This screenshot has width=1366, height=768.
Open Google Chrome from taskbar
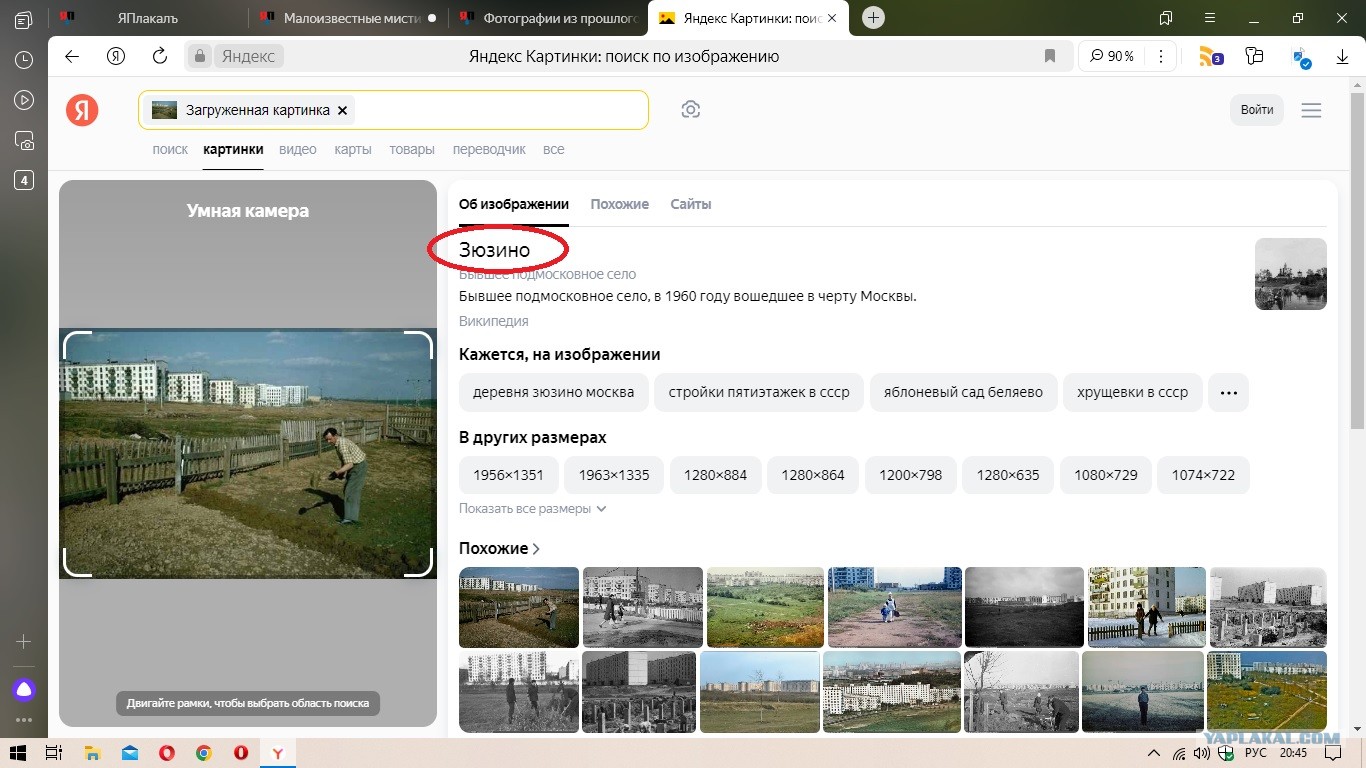(x=203, y=752)
